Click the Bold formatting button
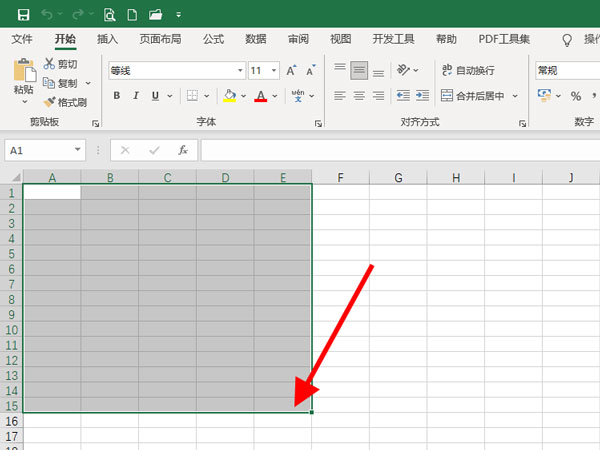 (117, 96)
